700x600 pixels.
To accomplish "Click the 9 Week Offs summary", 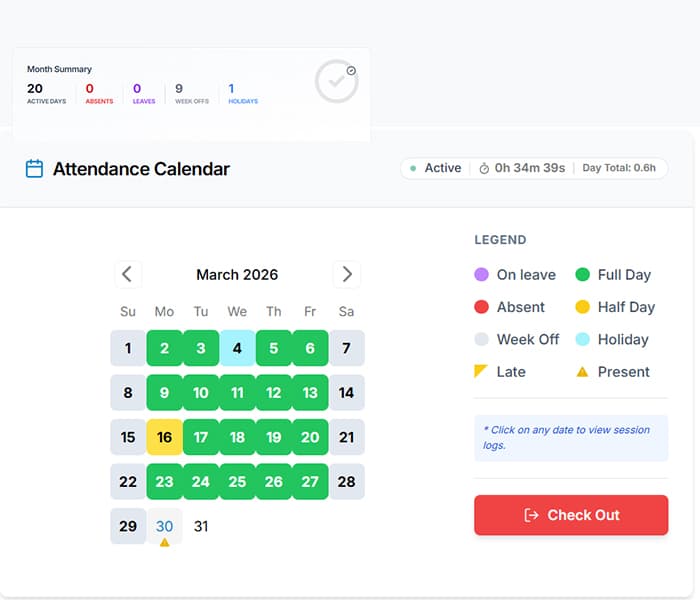I will click(192, 93).
